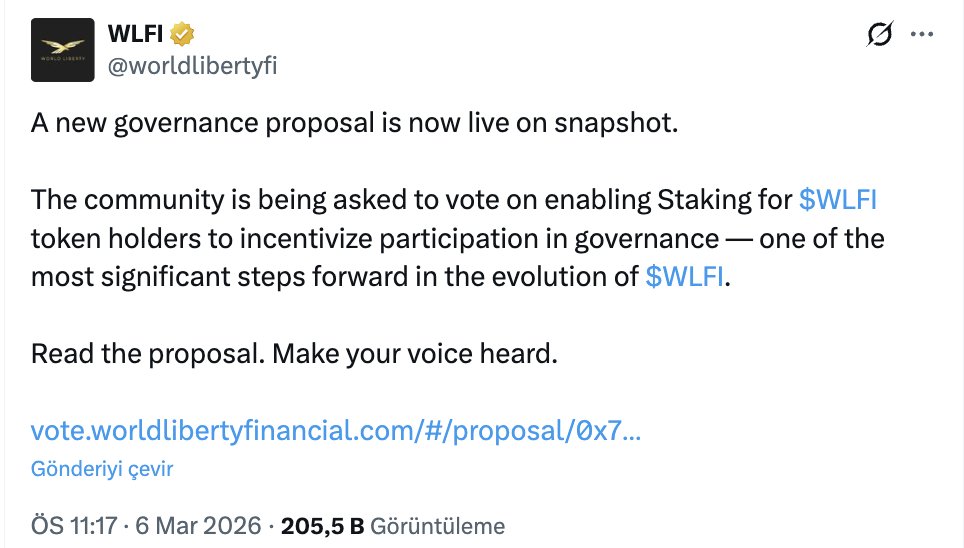
Task: Click the WLFI profile avatar
Action: 63,50
